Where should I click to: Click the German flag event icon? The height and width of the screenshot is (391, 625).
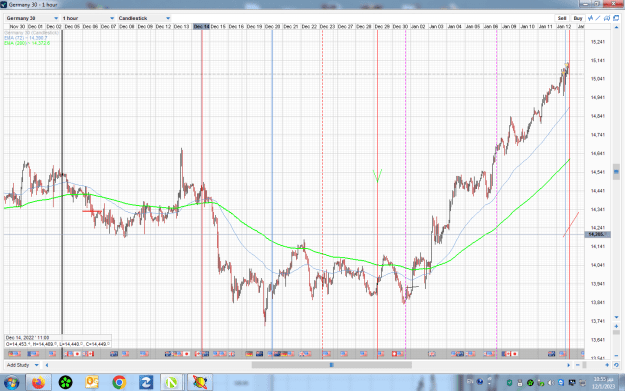click(x=249, y=354)
